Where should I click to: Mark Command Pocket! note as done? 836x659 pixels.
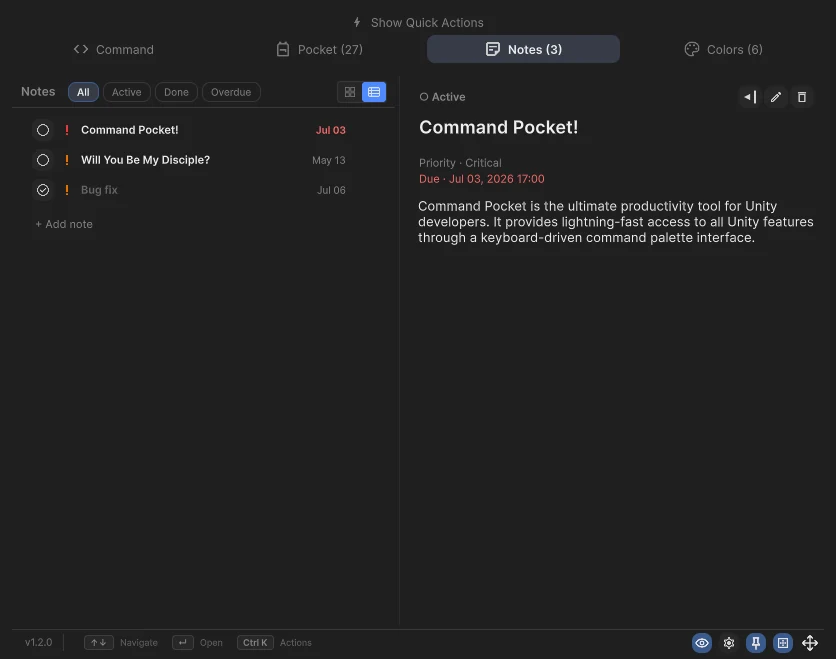[x=43, y=130]
